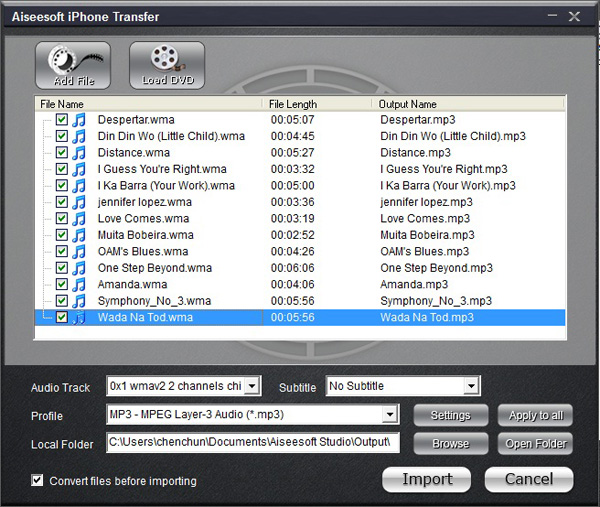Click the music note icon for I Ka Barra
600x507 pixels.
click(79, 186)
